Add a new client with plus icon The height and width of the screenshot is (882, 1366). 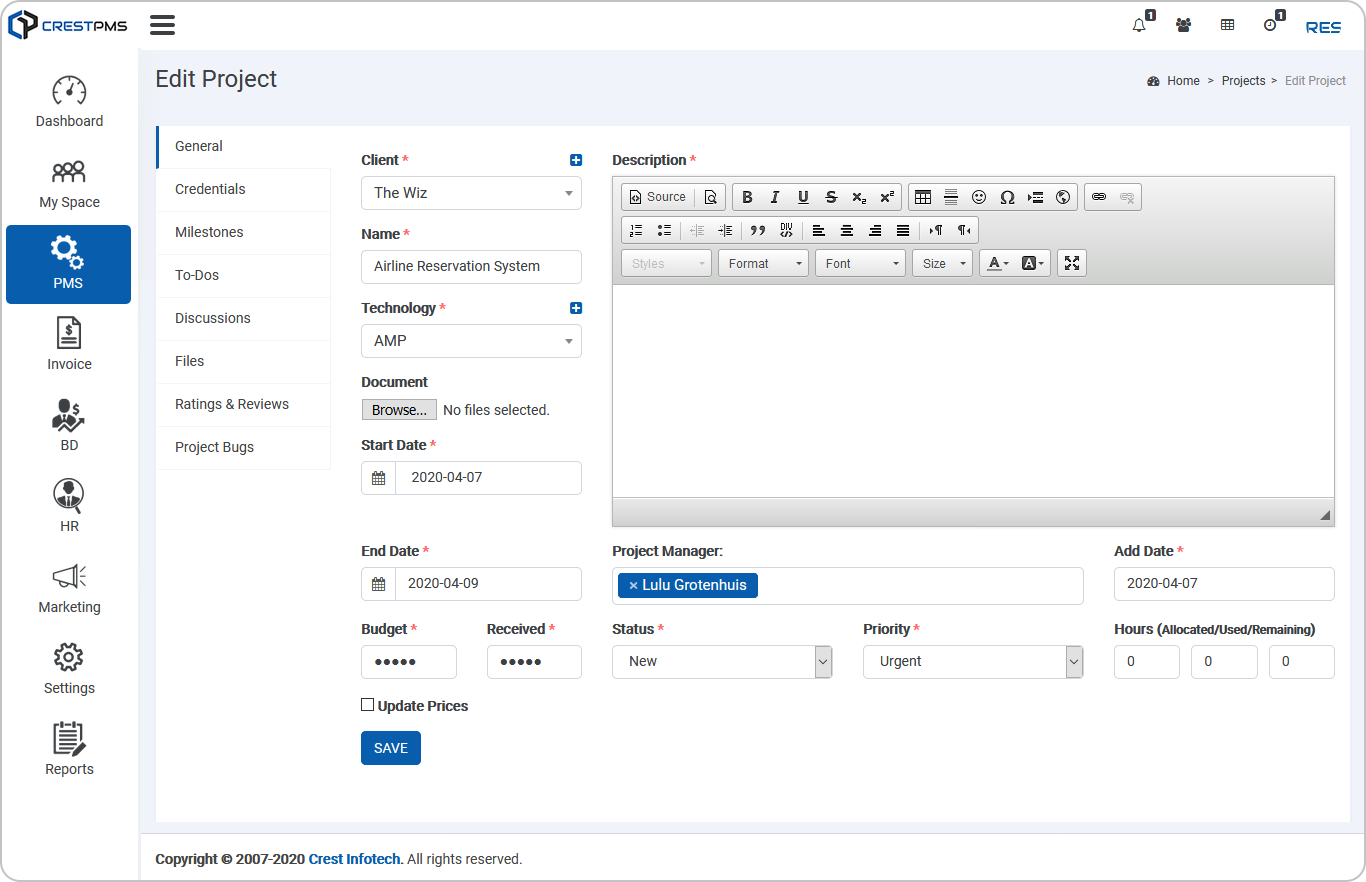pos(575,160)
